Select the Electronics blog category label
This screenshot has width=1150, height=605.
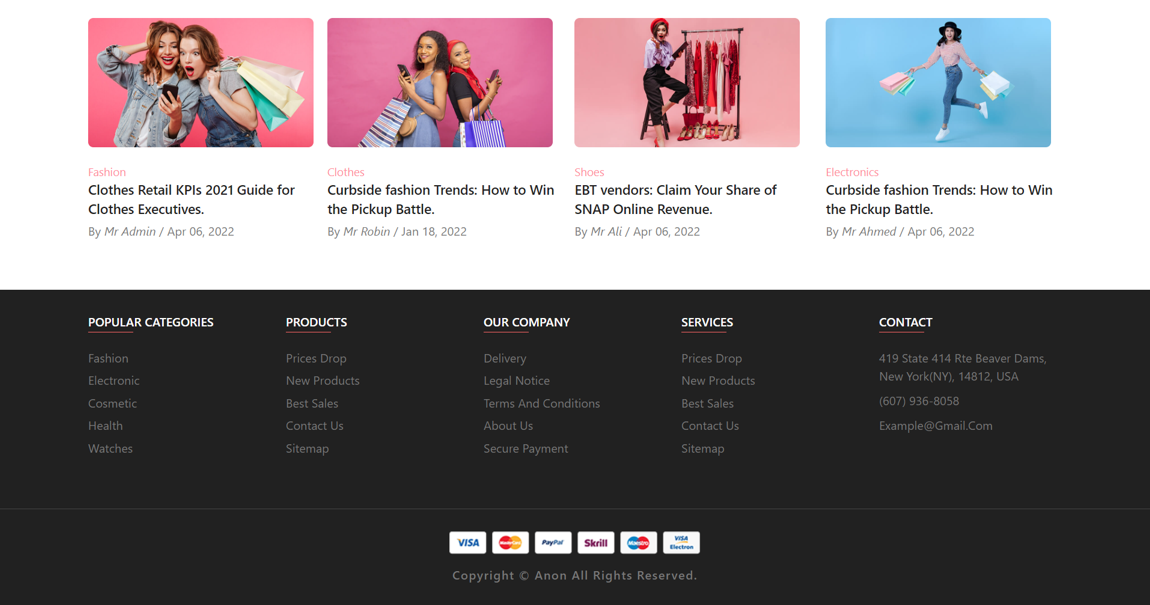click(852, 172)
